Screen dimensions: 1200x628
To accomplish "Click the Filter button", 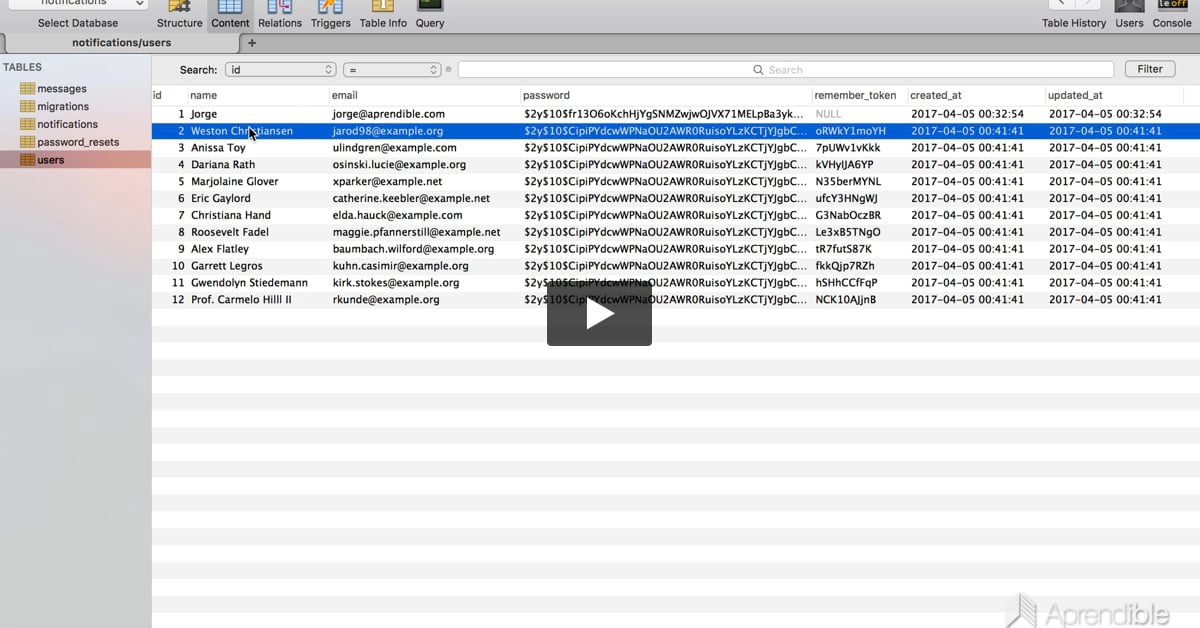I will [x=1150, y=69].
